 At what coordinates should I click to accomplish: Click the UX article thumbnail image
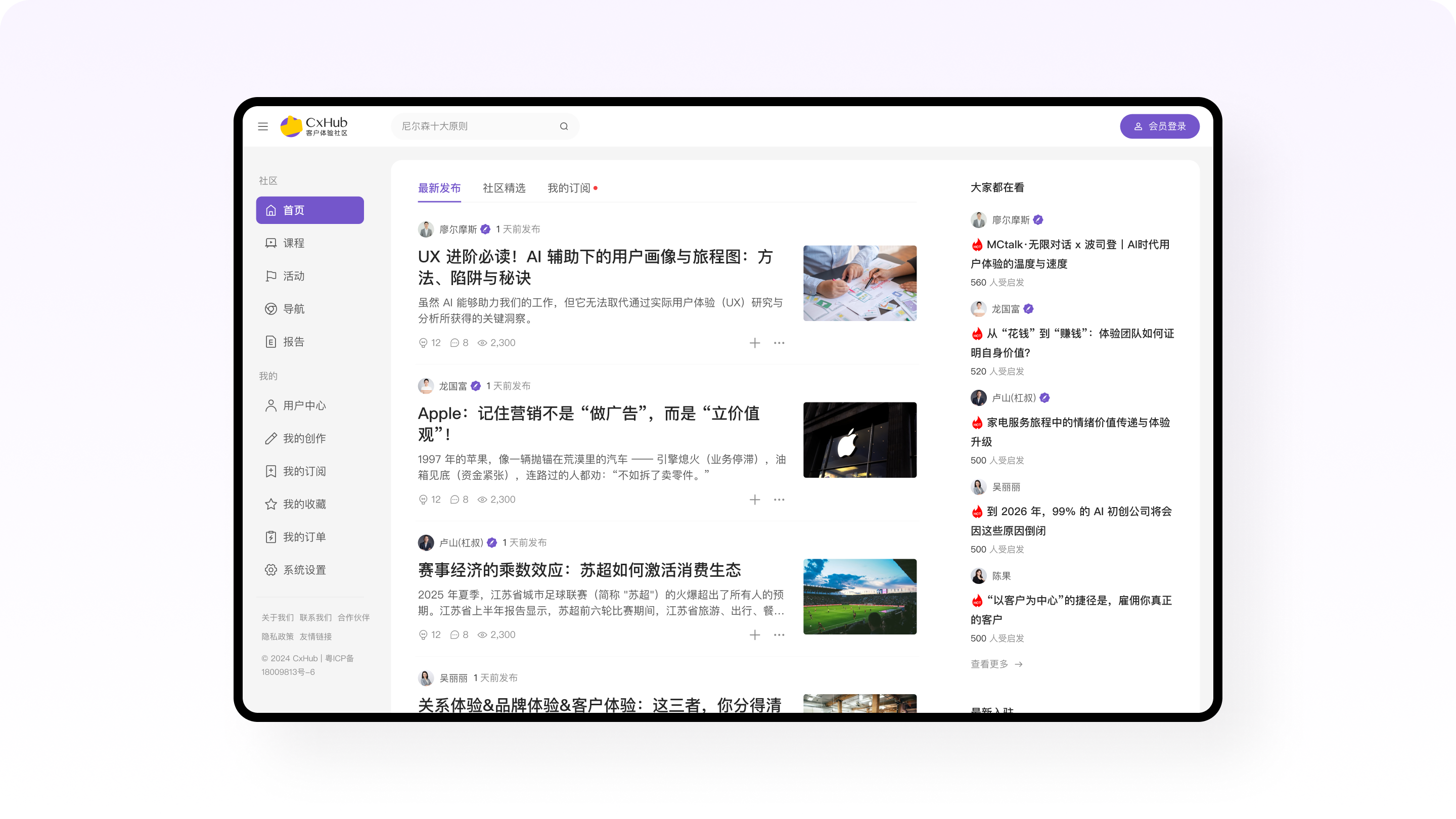click(859, 283)
